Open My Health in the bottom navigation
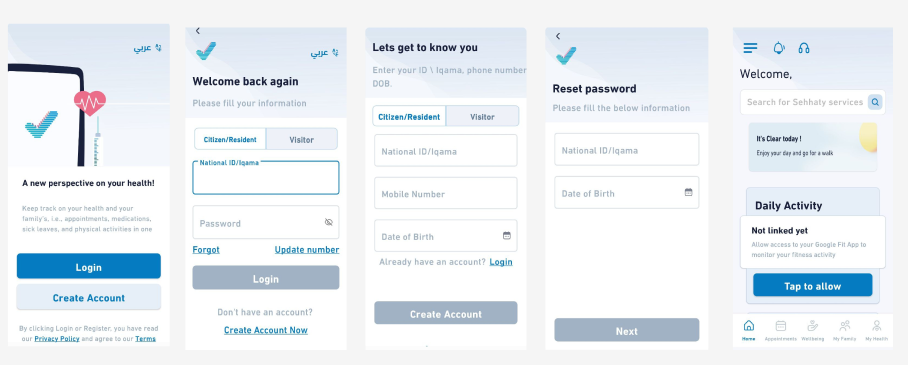Image resolution: width=908 pixels, height=365 pixels. tap(877, 330)
